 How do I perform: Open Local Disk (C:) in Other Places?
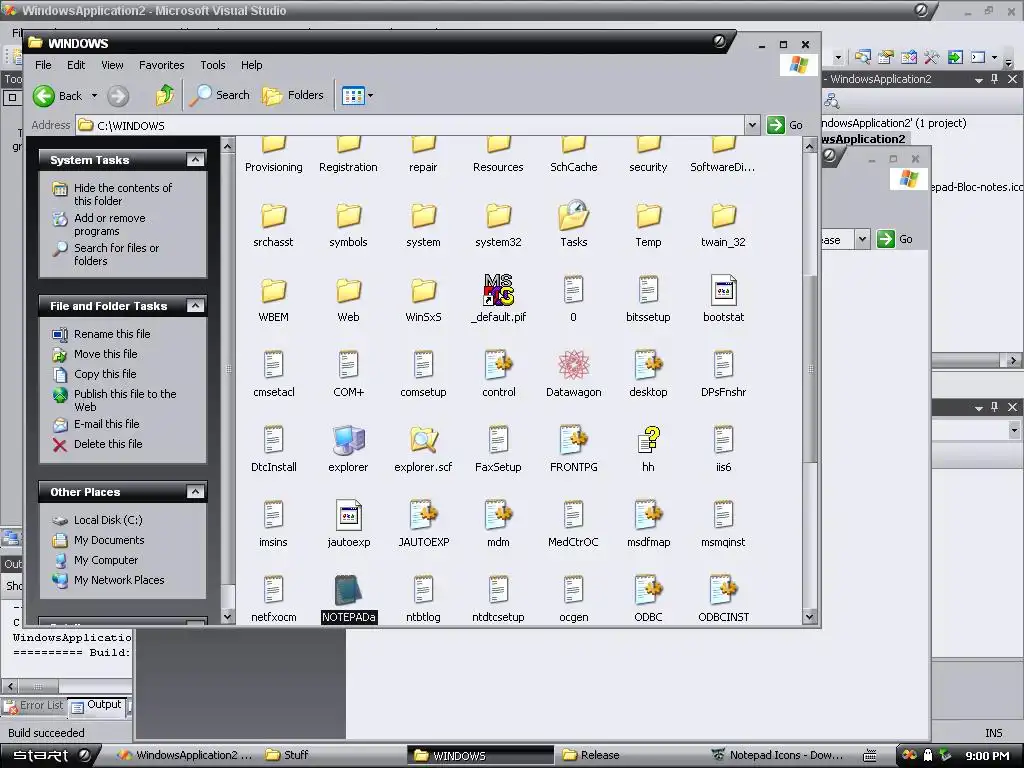point(108,520)
